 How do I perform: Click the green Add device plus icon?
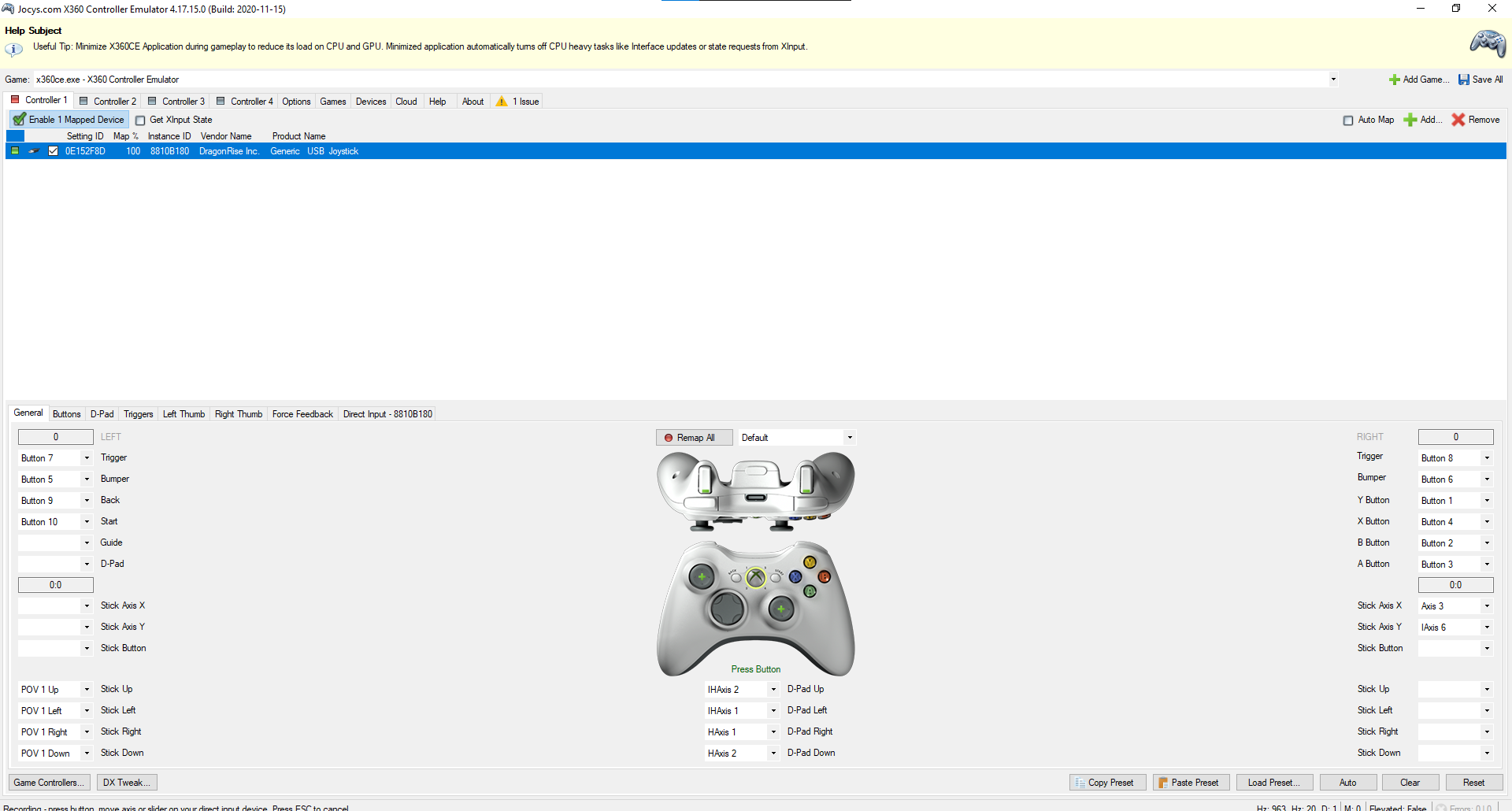pos(1410,120)
